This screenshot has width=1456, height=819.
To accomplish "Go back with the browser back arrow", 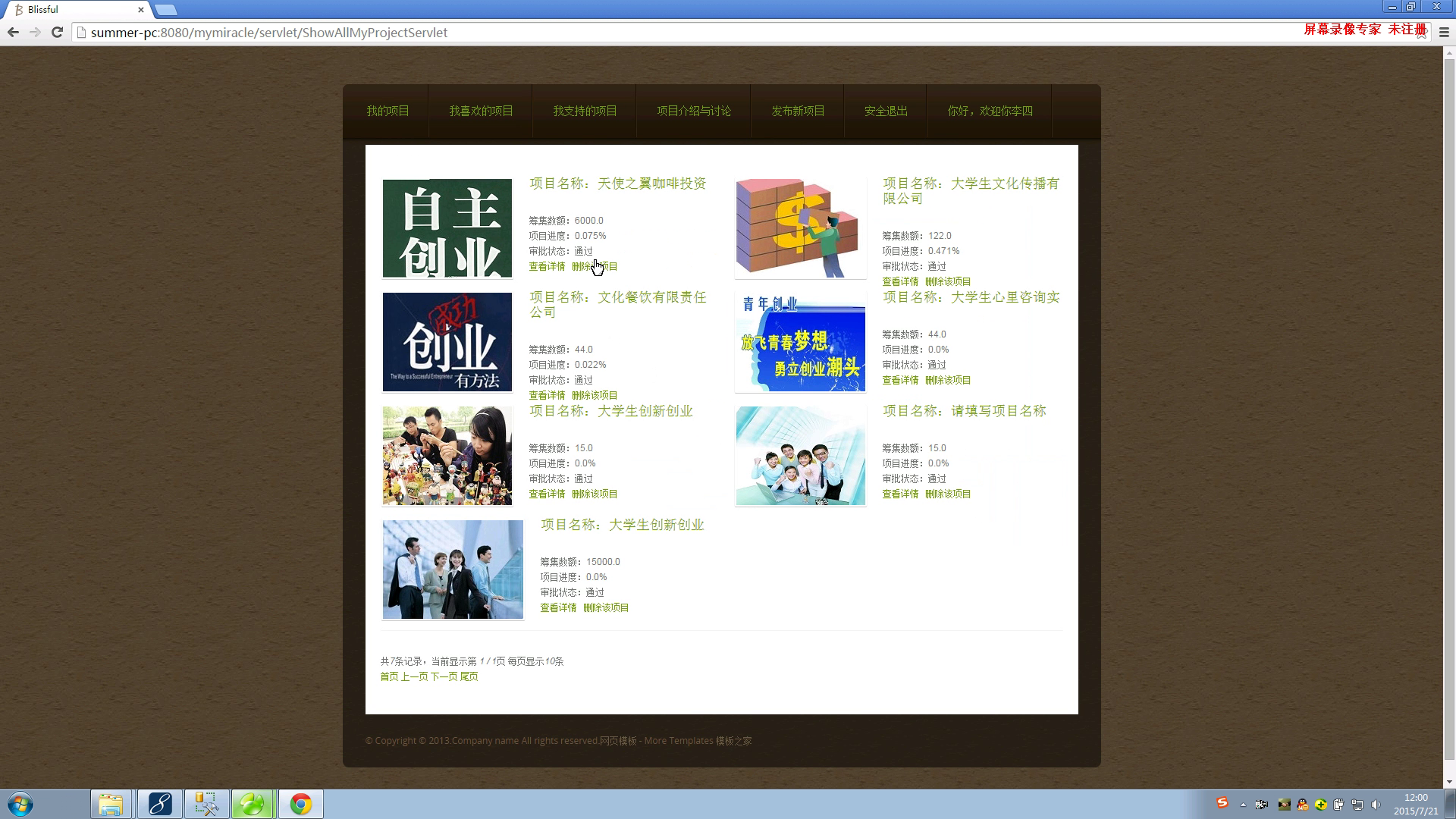I will pos(13,32).
